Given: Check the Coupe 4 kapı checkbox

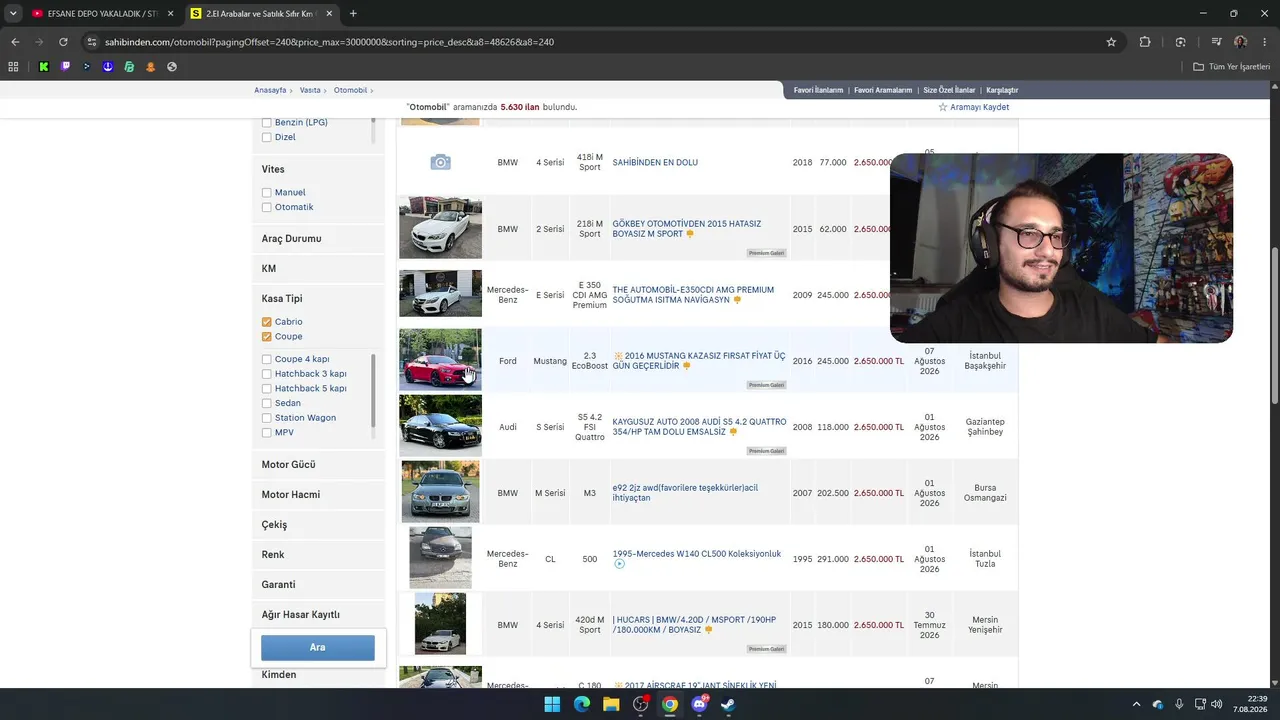Looking at the screenshot, I should coord(267,359).
